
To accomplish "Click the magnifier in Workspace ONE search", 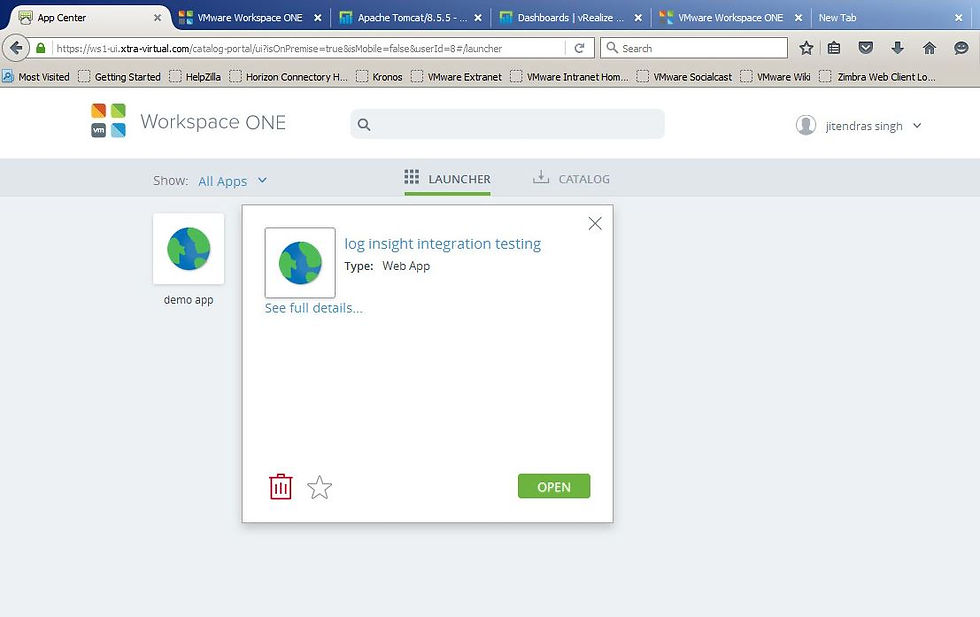I will tap(364, 125).
